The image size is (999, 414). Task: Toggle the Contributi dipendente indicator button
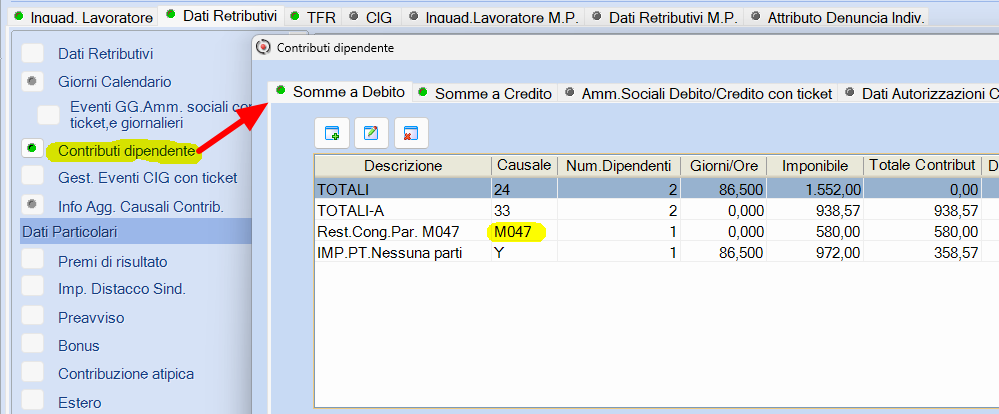click(x=32, y=148)
